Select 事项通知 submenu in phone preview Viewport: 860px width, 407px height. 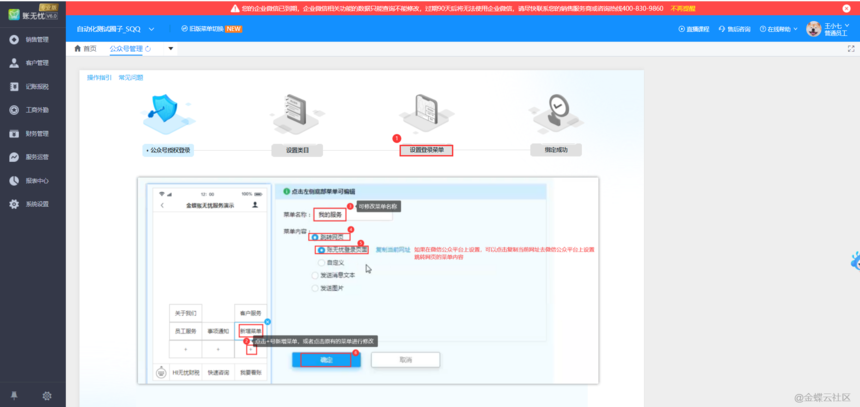218,331
